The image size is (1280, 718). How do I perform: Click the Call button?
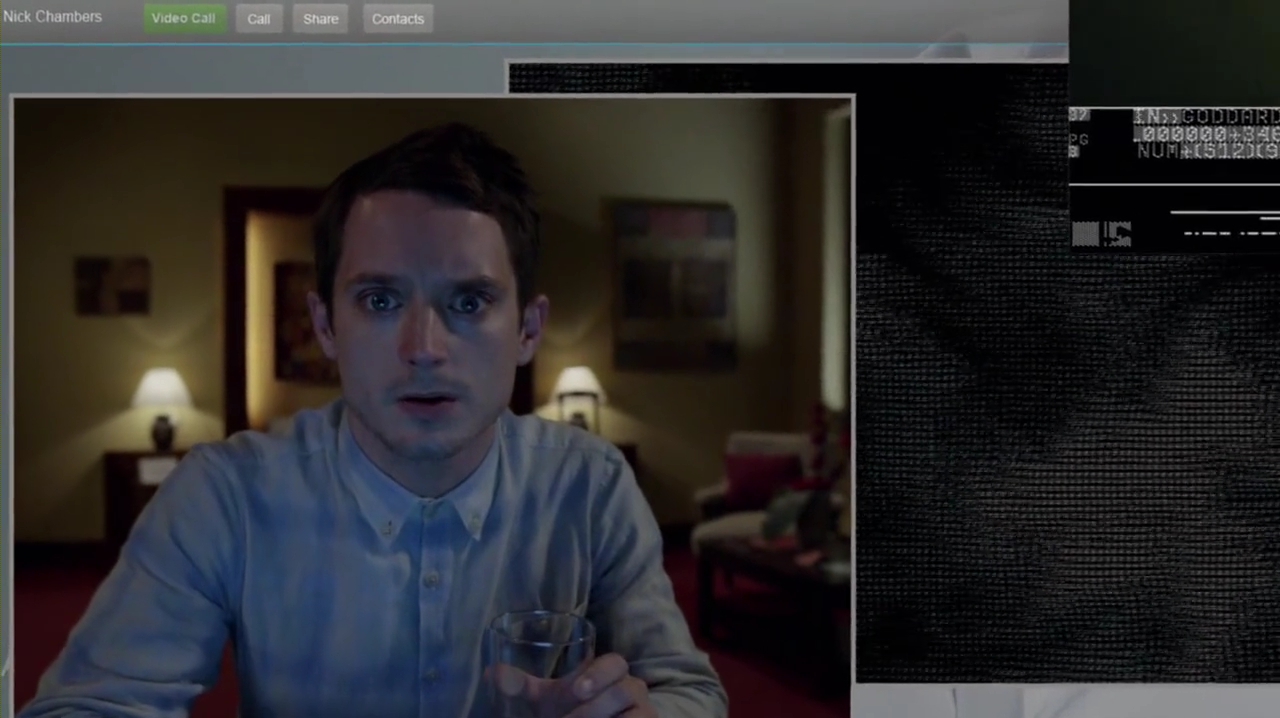pos(259,19)
